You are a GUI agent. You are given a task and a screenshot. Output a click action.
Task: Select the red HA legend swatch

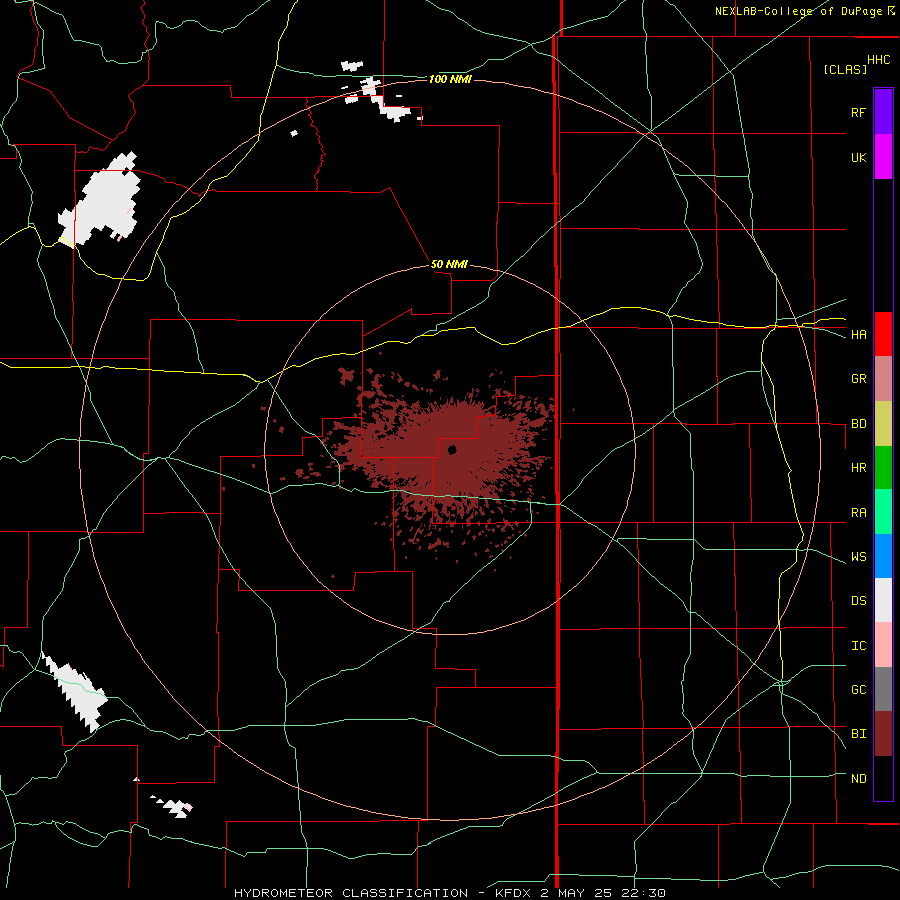point(883,334)
